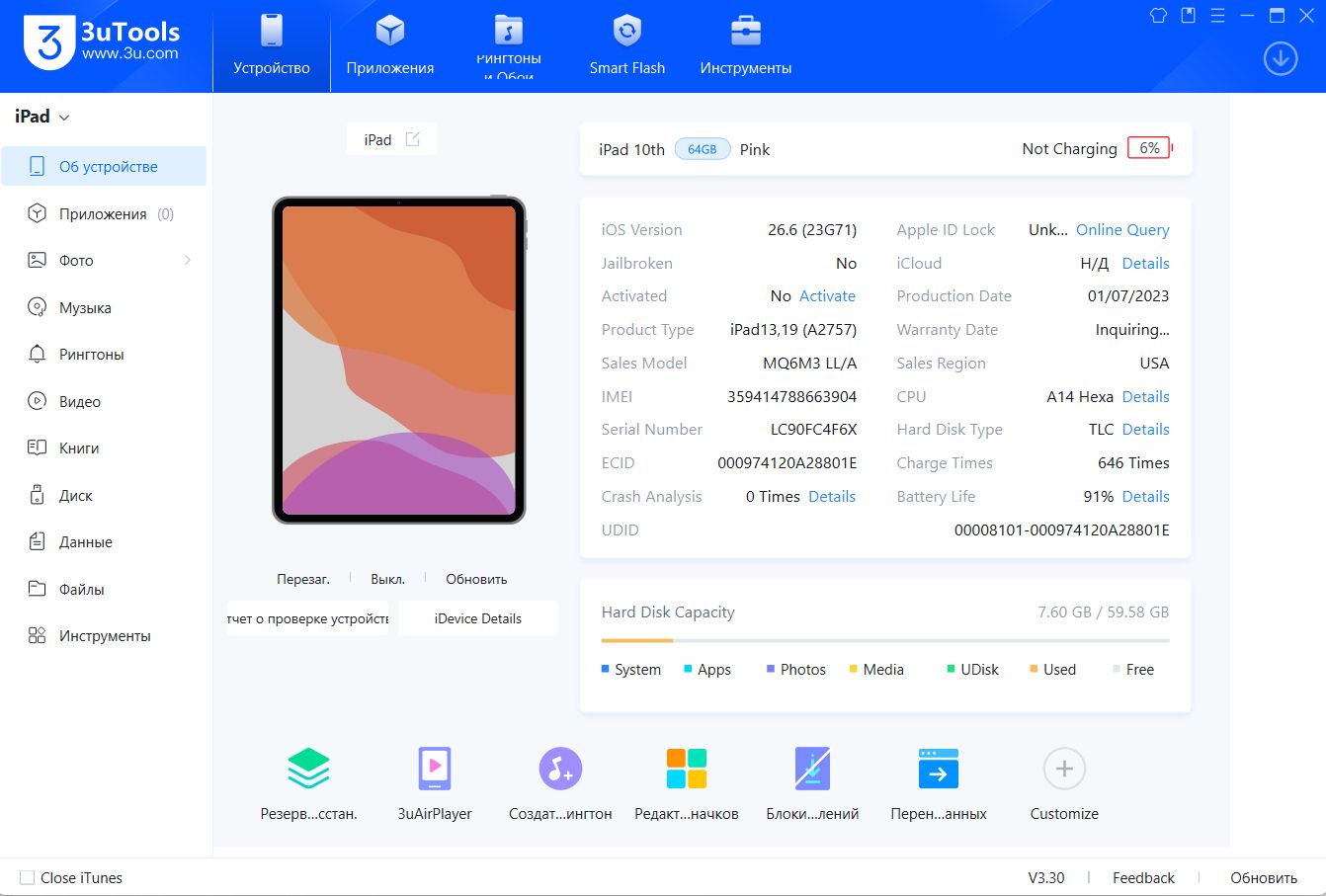Open the Make Ringtone (Создат...ингтон) icon
The image size is (1326, 896).
pyautogui.click(x=560, y=769)
